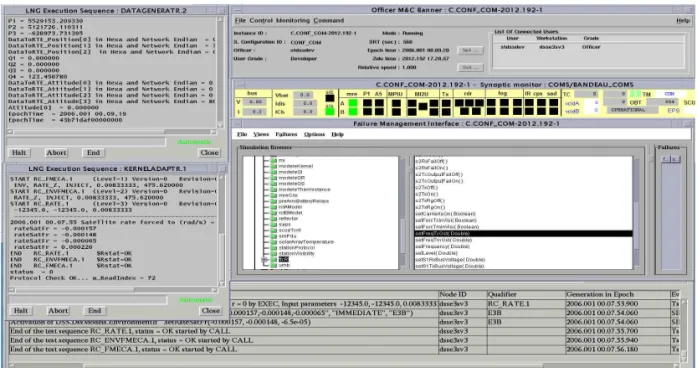This screenshot has width=697, height=368.
Task: Click the DATAGENERATR.2 vertical scrollbar
Action: pyautogui.click(x=220, y=72)
